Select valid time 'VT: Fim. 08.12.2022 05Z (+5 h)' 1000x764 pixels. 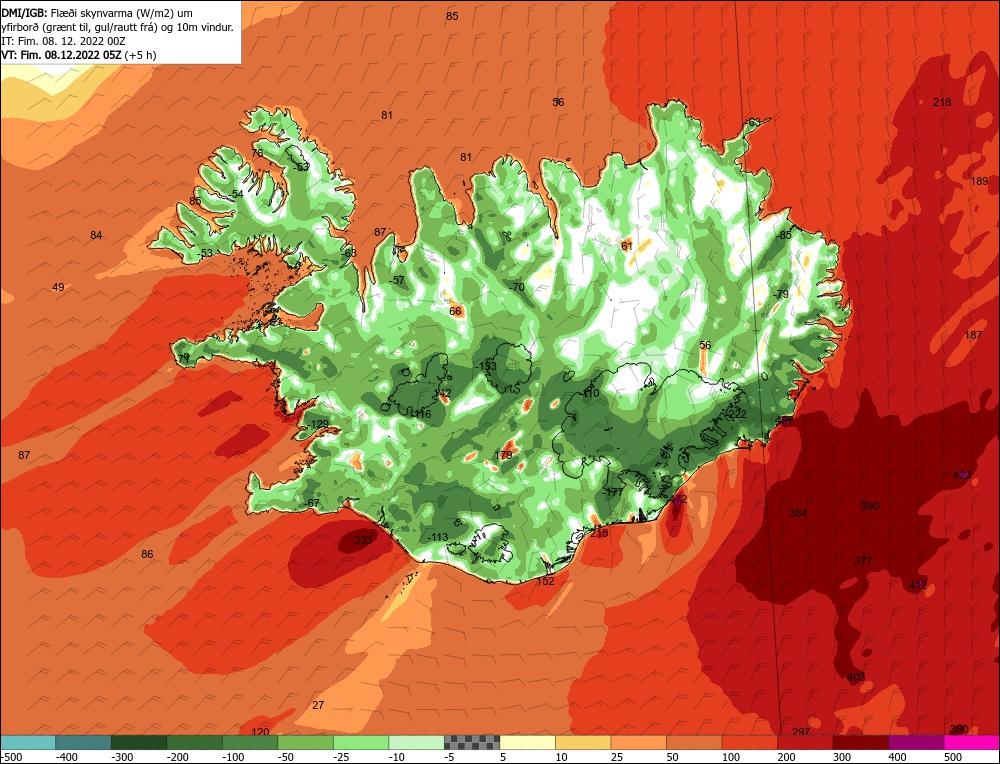[78, 55]
